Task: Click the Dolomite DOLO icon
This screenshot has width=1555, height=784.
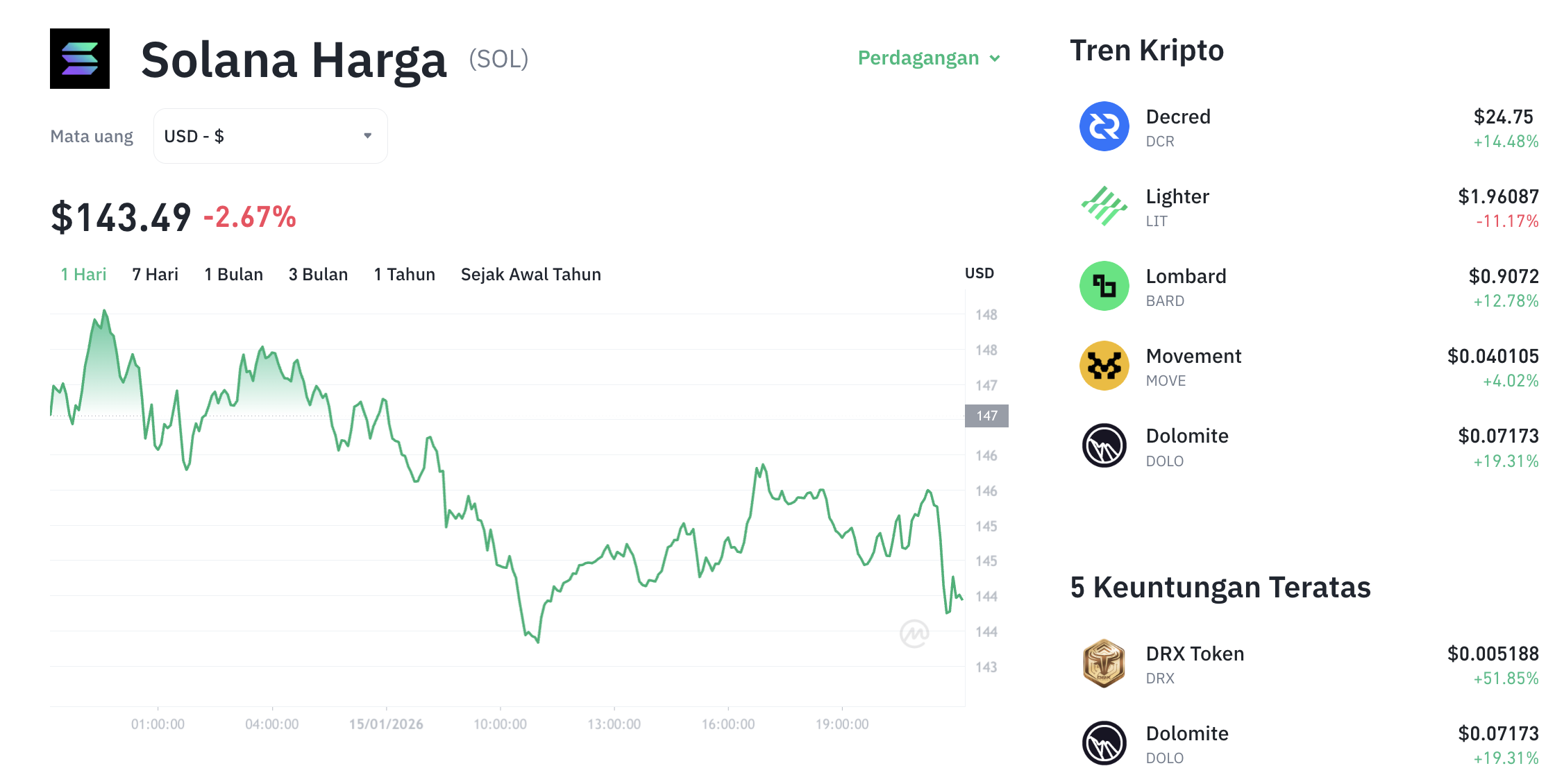Action: tap(1103, 445)
